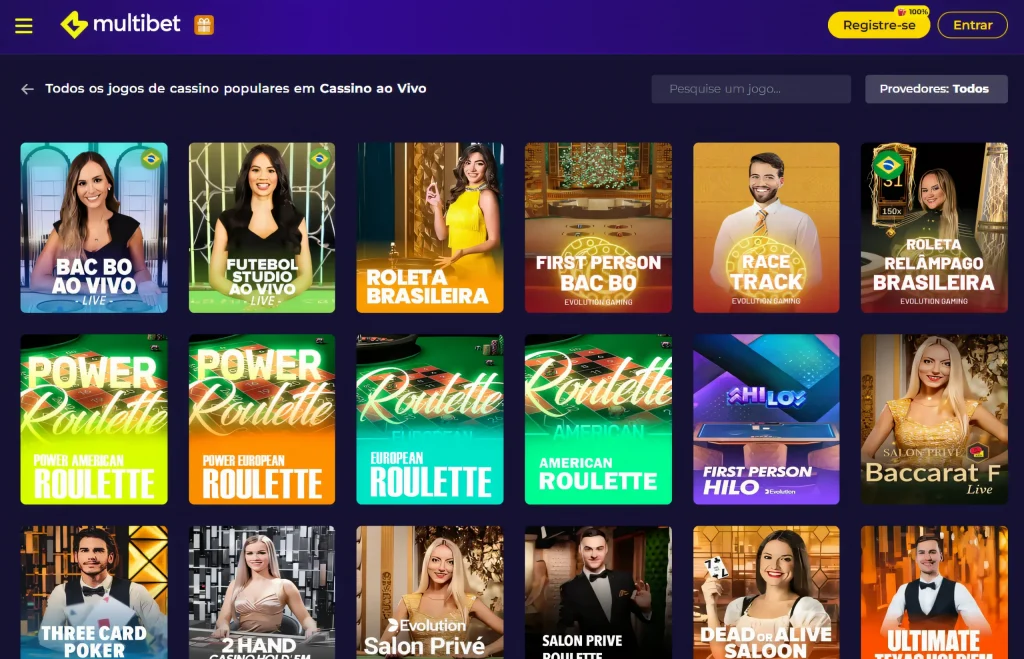The image size is (1024, 659).
Task: Click the multibet logo
Action: (120, 25)
